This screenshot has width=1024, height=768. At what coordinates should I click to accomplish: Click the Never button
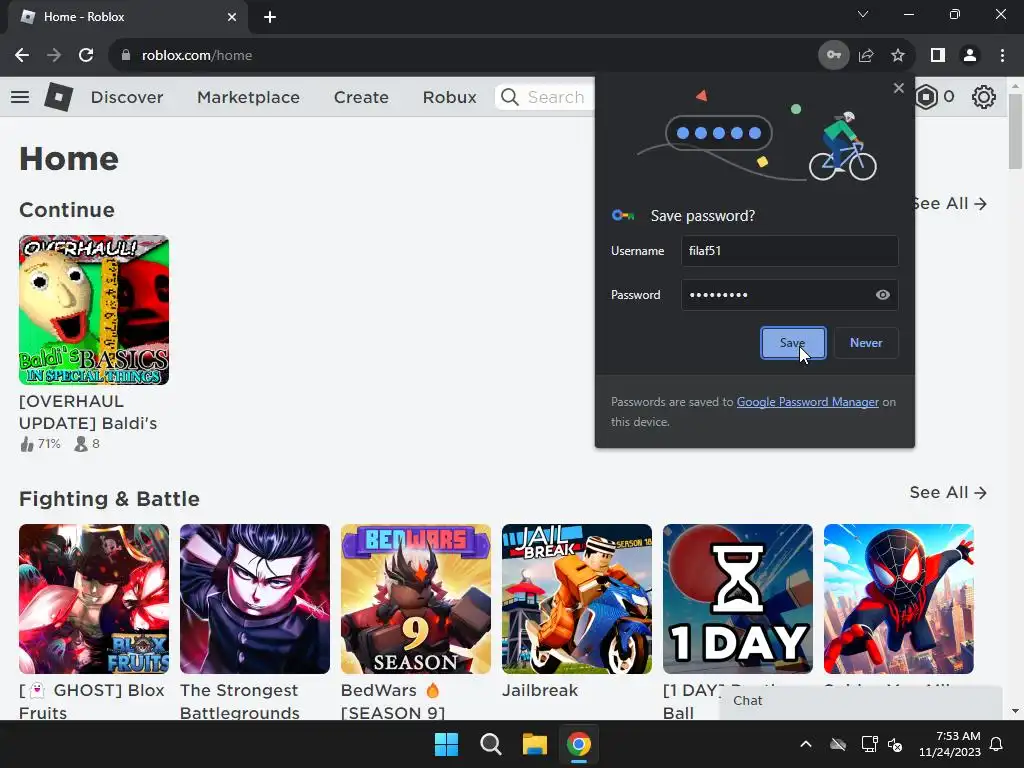pyautogui.click(x=866, y=343)
